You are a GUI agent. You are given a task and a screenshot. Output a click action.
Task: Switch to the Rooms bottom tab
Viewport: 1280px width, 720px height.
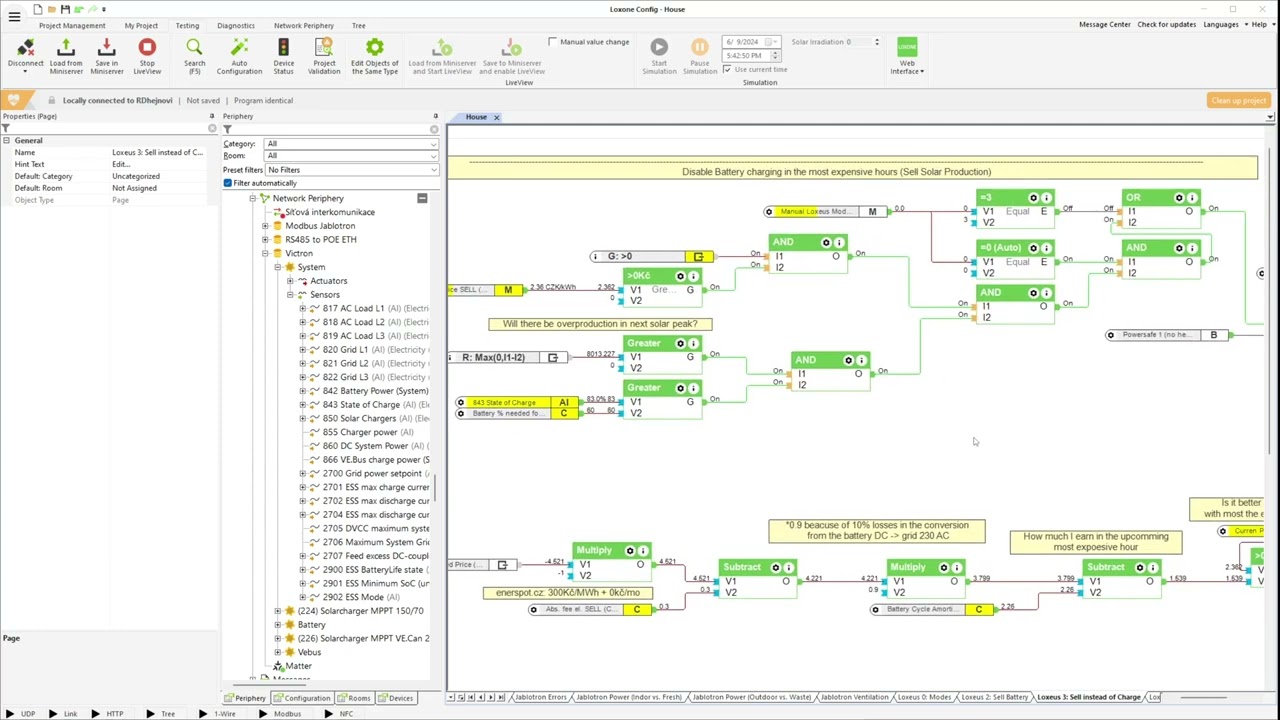pyautogui.click(x=355, y=698)
